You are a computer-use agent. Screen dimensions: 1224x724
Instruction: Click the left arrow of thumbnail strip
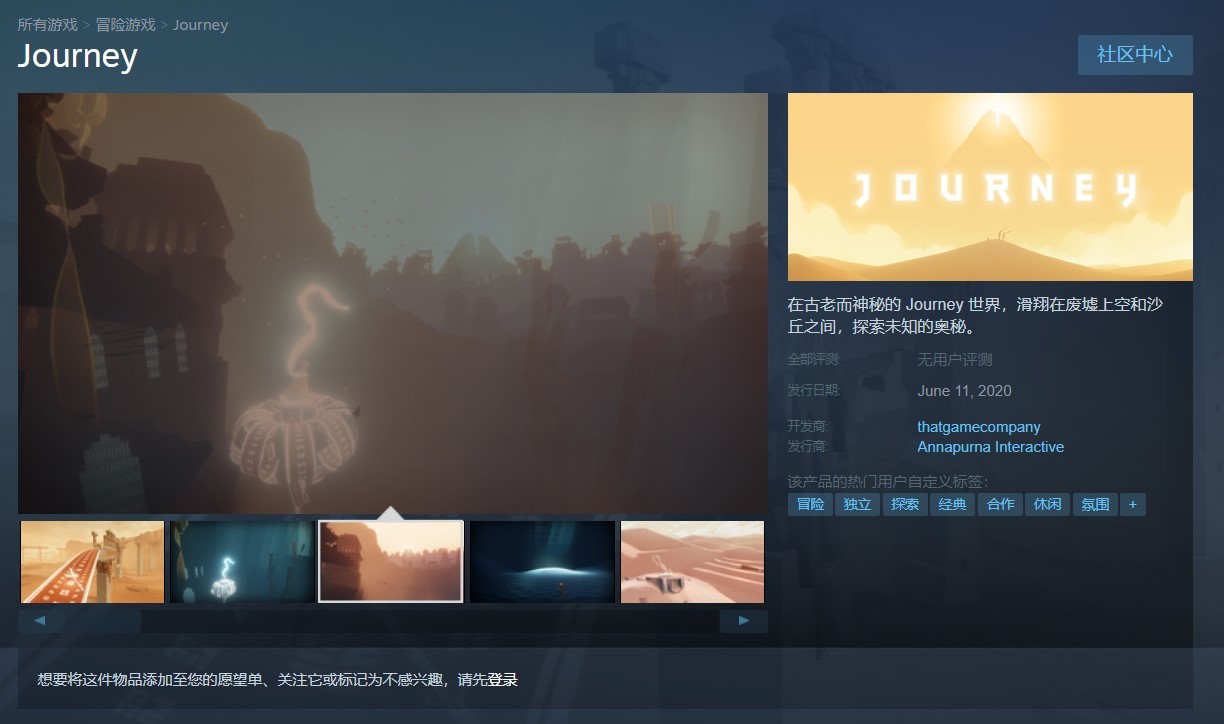[41, 621]
